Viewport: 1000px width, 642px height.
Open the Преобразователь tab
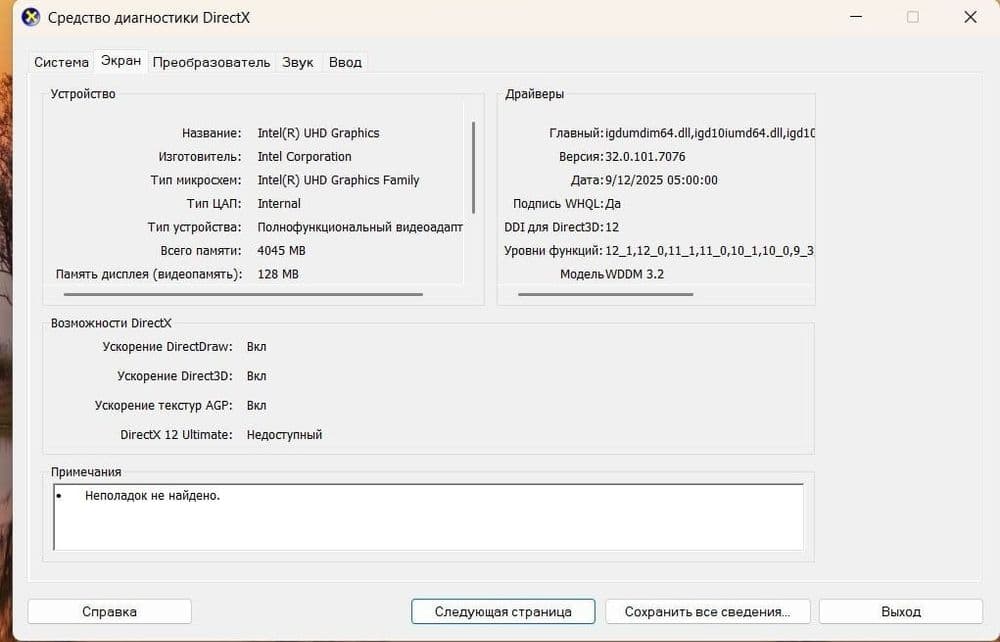[211, 62]
